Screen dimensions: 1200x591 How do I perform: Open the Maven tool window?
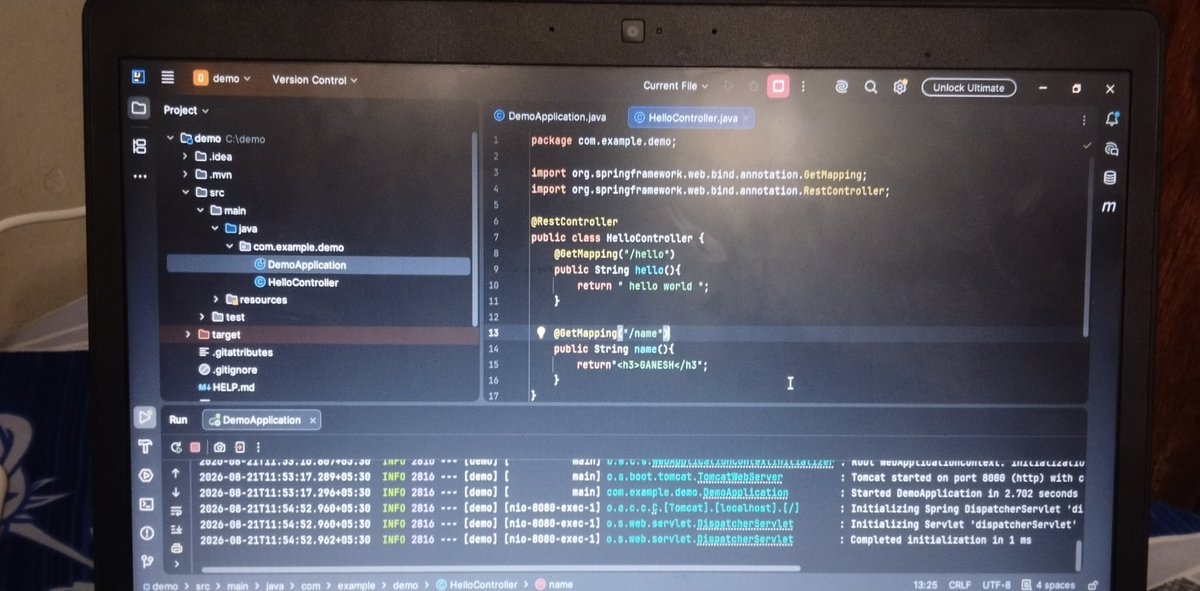1108,207
